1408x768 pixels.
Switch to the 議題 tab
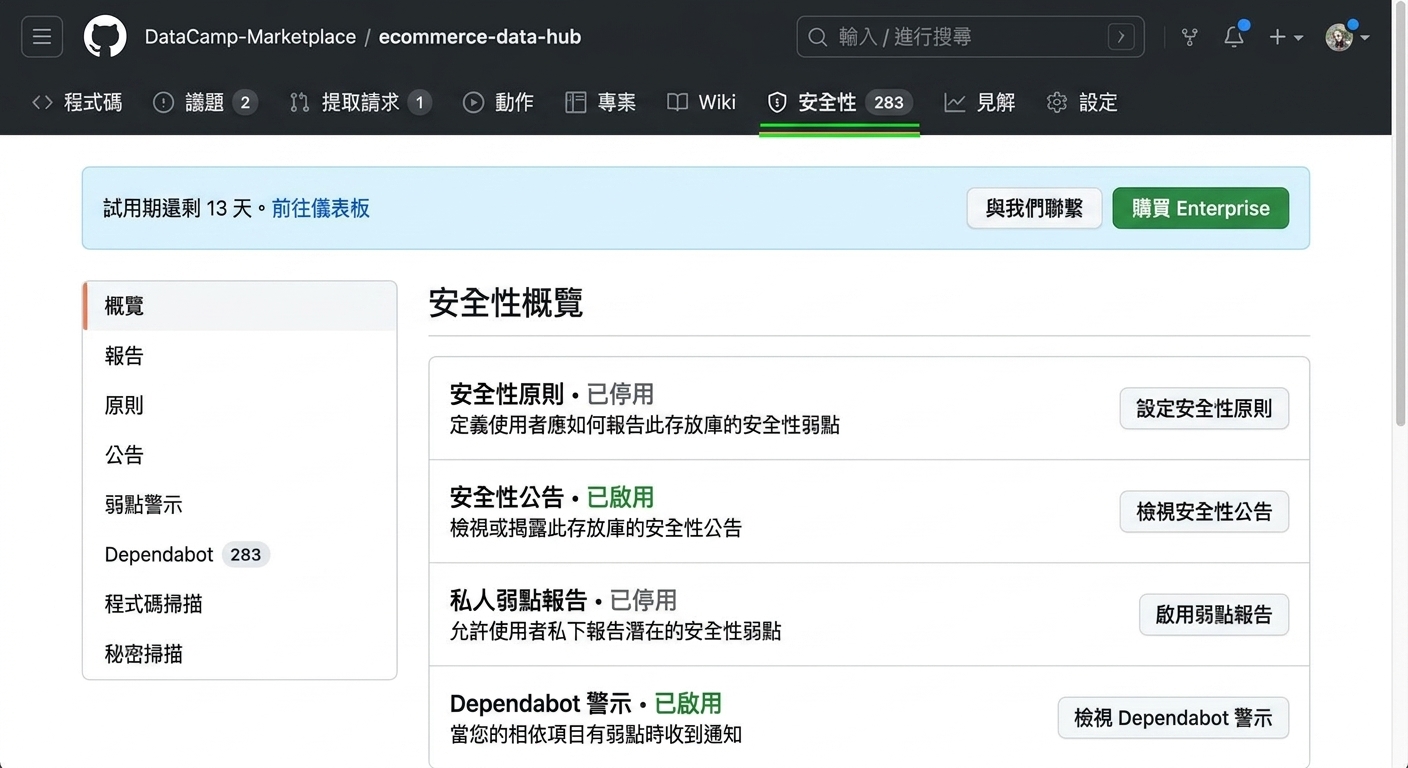(205, 102)
